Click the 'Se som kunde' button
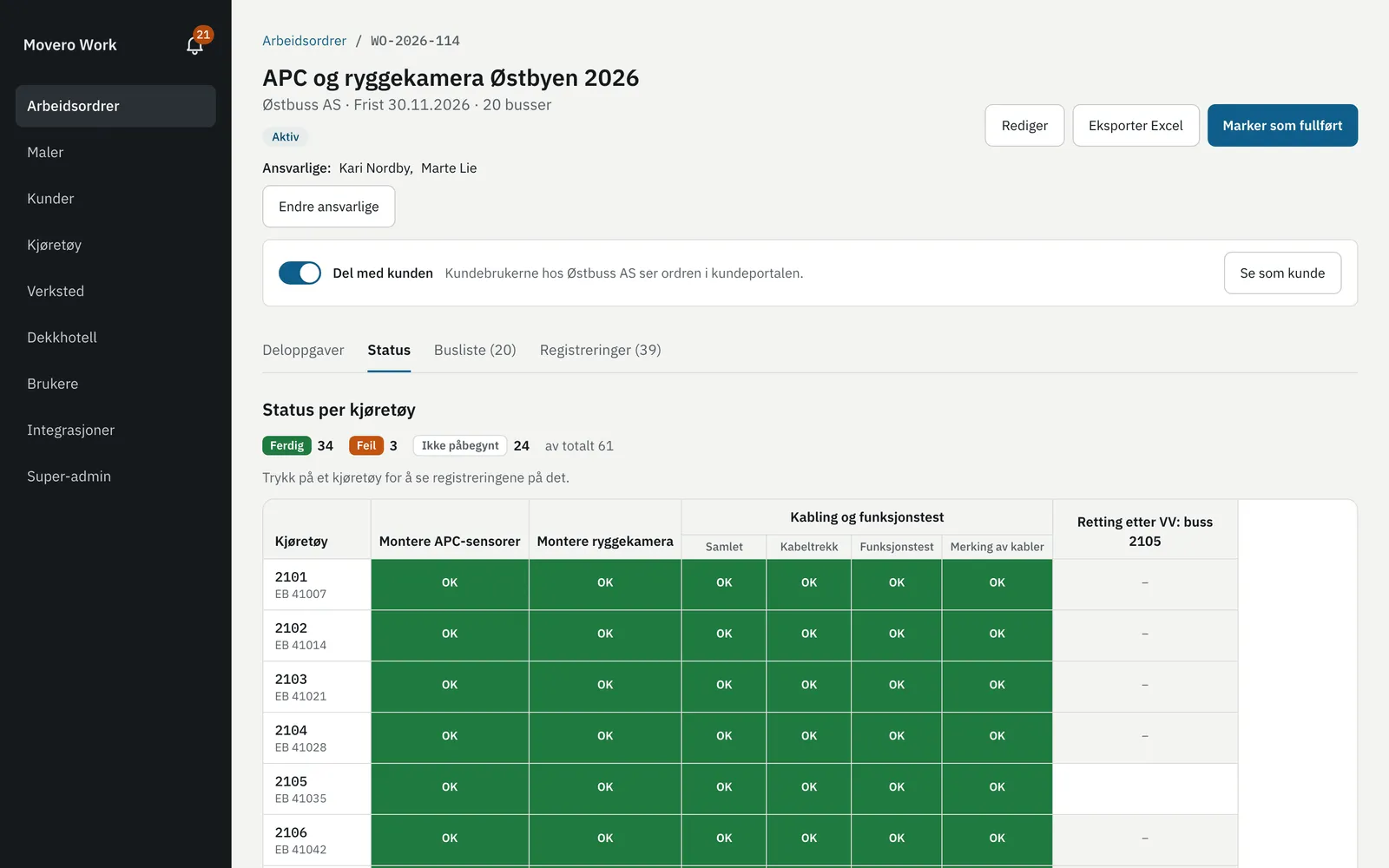 (x=1282, y=273)
